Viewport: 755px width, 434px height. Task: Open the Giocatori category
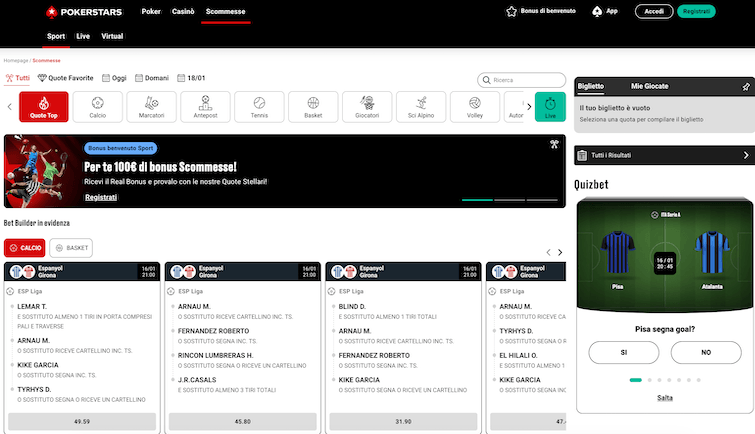(x=367, y=107)
